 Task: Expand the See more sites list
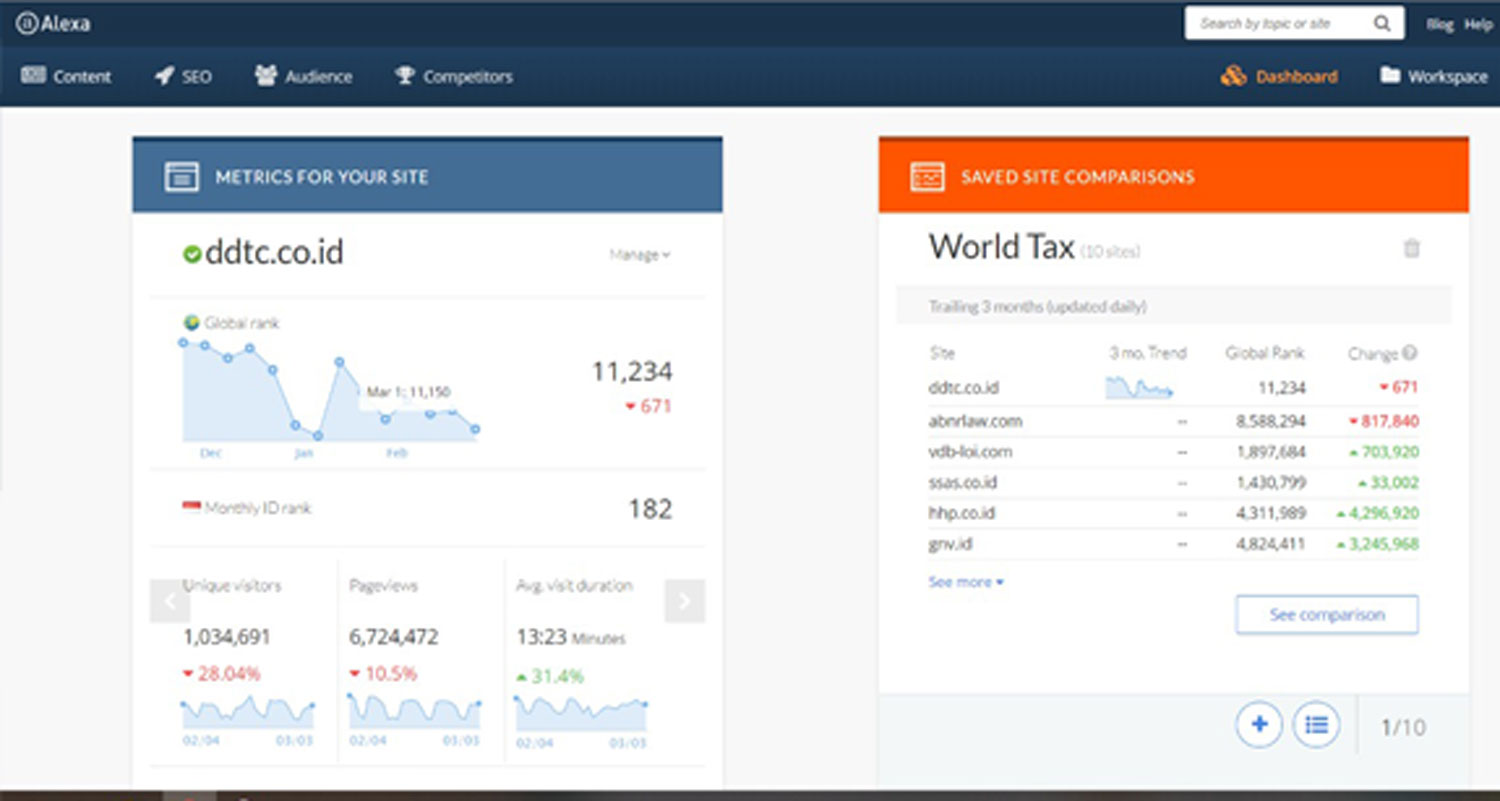pos(965,582)
